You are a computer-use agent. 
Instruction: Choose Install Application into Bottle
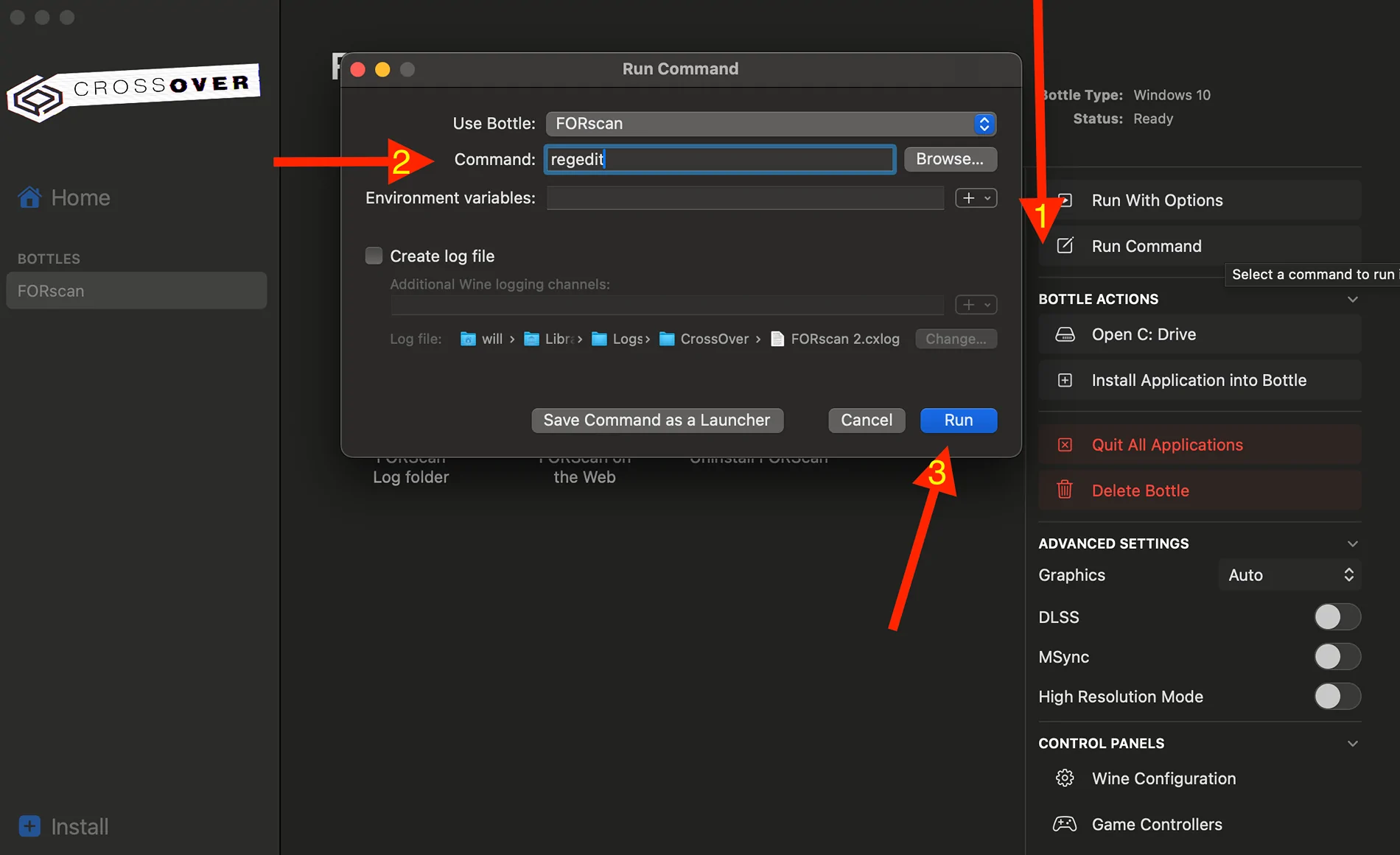[1200, 380]
